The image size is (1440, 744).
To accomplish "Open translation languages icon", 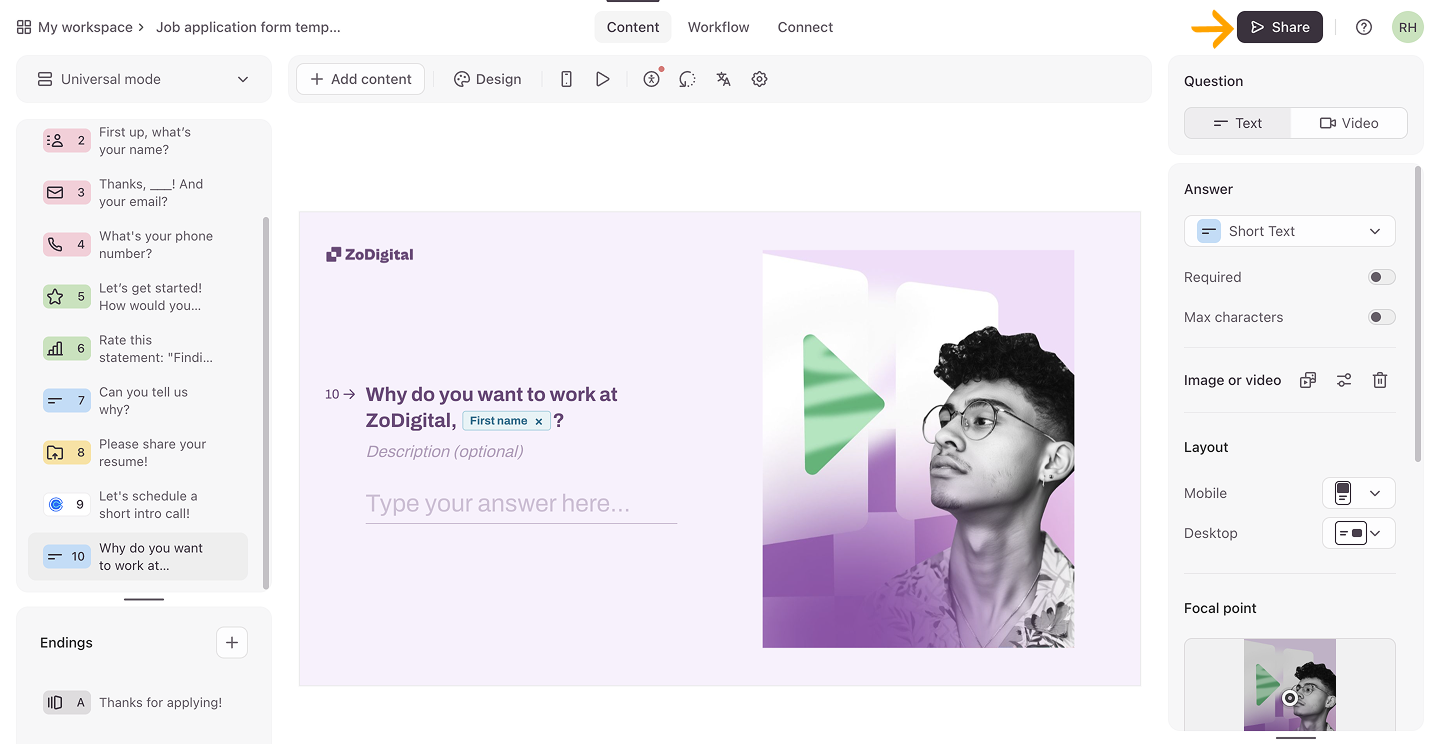I will [723, 79].
